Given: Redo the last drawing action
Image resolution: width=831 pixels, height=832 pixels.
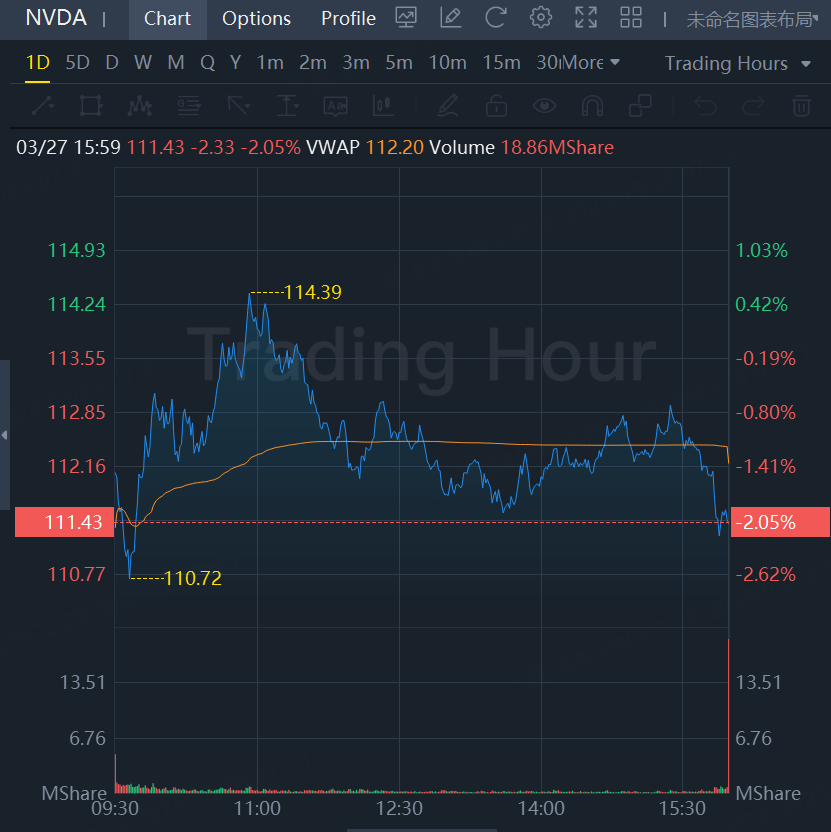Looking at the screenshot, I should coord(753,106).
